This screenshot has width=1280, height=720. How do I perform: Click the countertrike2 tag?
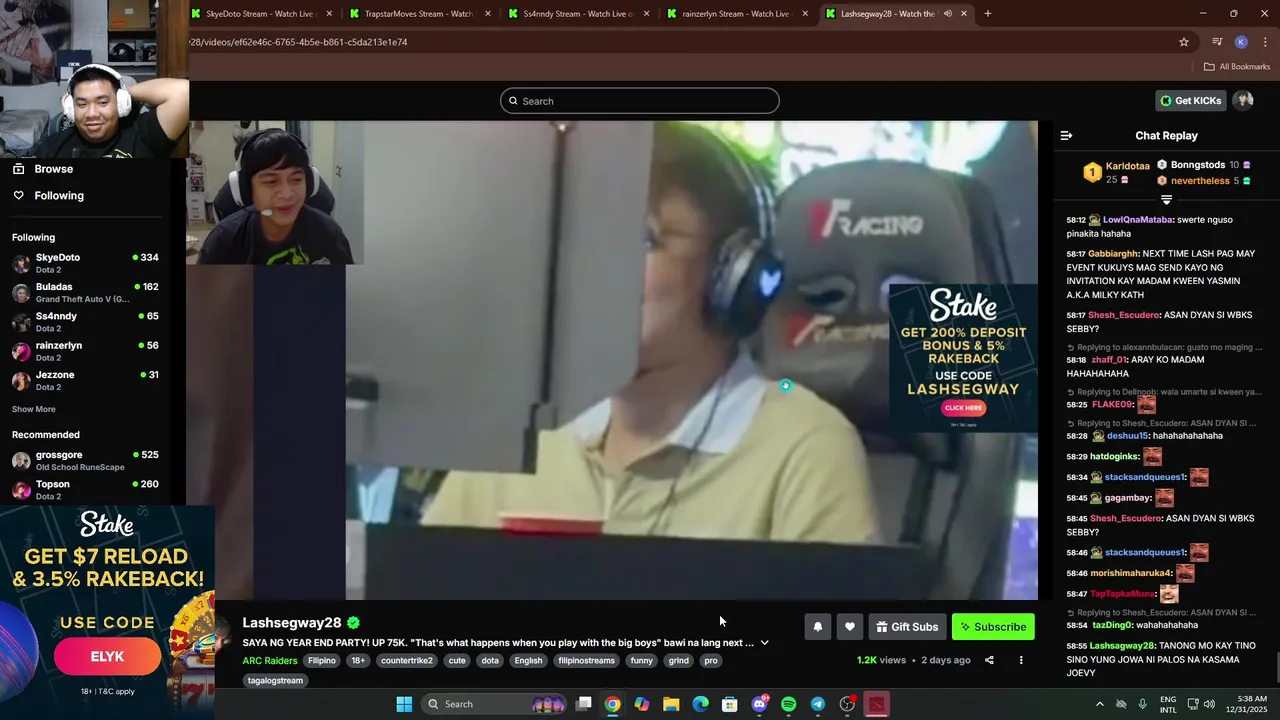point(407,661)
